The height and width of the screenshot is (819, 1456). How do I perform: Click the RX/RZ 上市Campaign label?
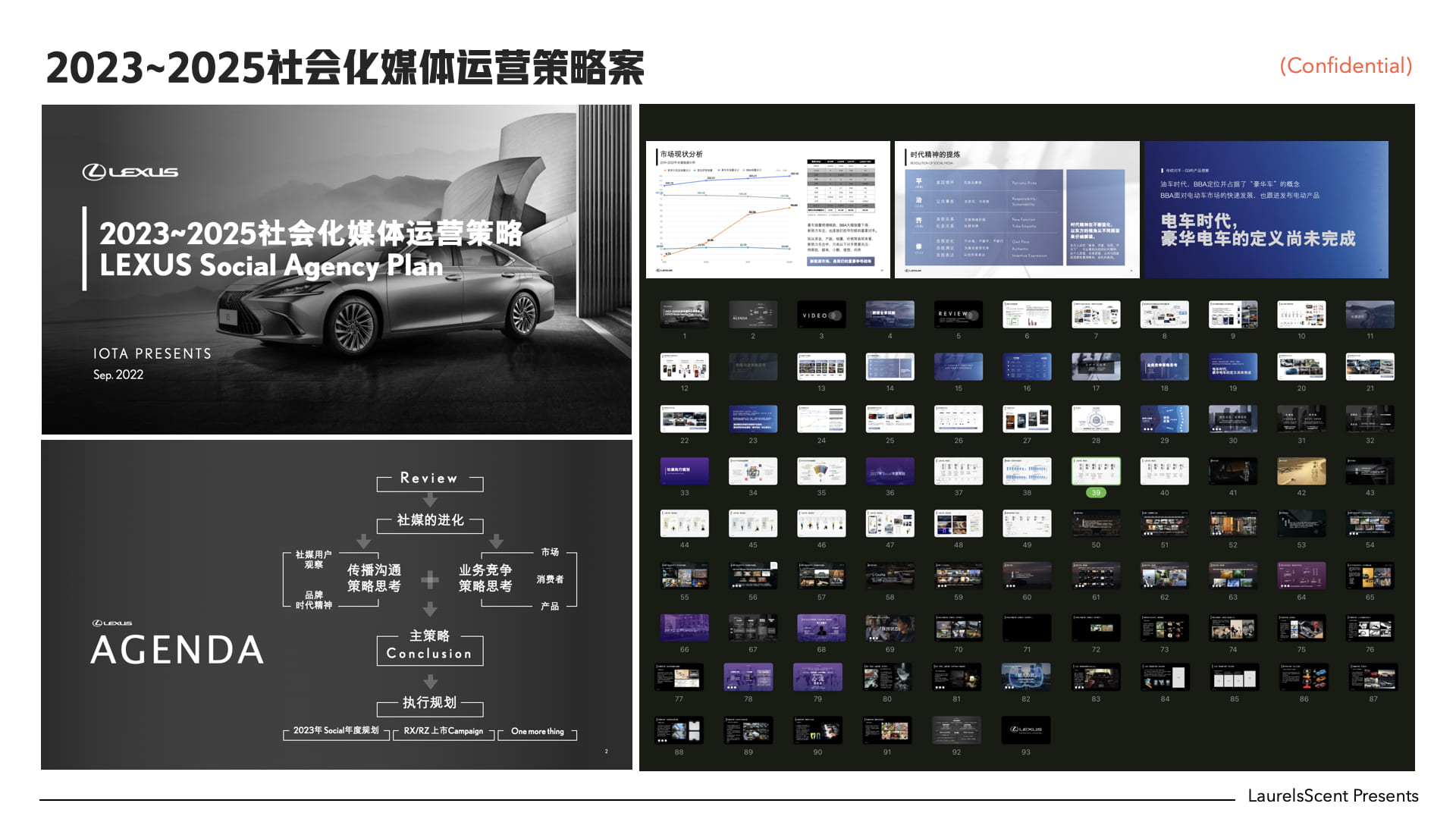pos(444,731)
